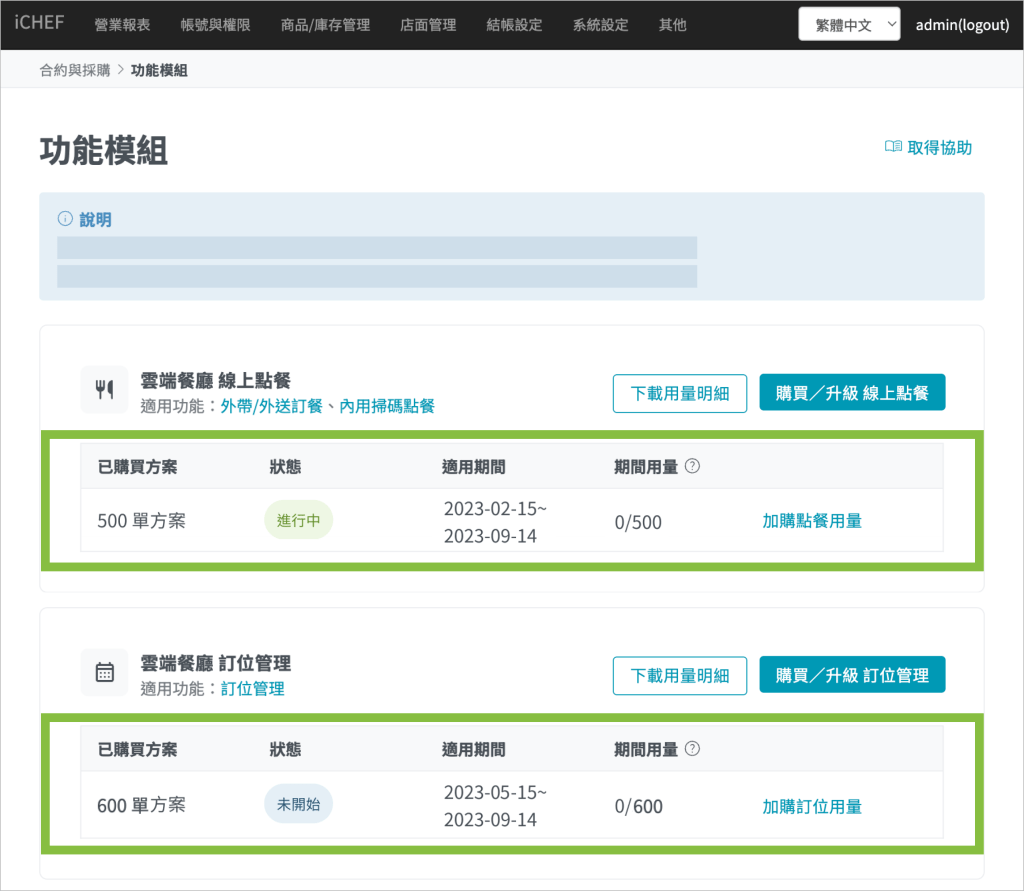Click the calendar reservation management icon
Image resolution: width=1024 pixels, height=891 pixels.
(104, 672)
